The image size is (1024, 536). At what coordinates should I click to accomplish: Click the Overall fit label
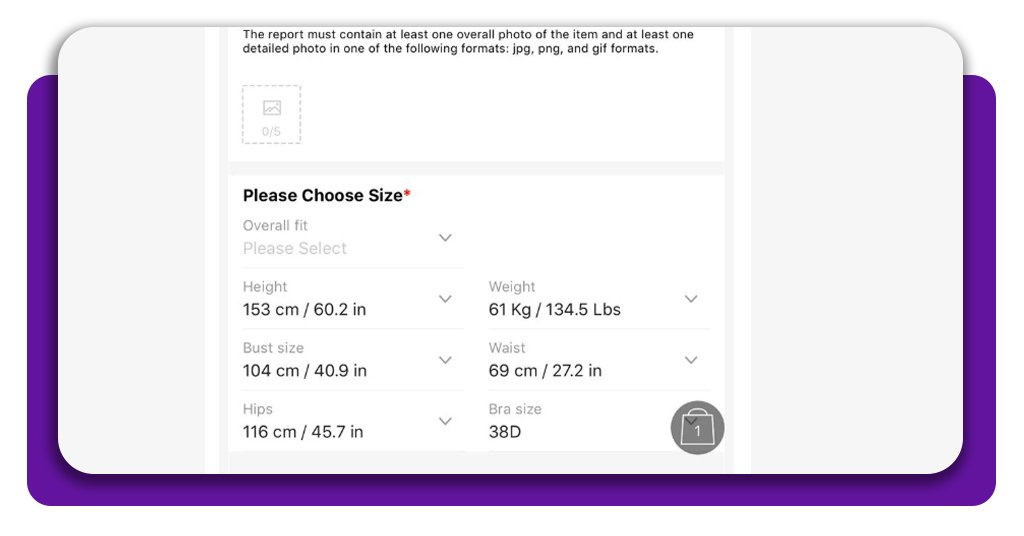[275, 226]
